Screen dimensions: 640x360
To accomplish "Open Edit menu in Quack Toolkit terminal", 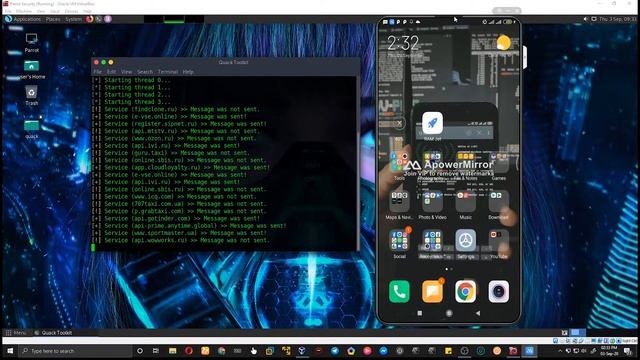I will (x=111, y=72).
